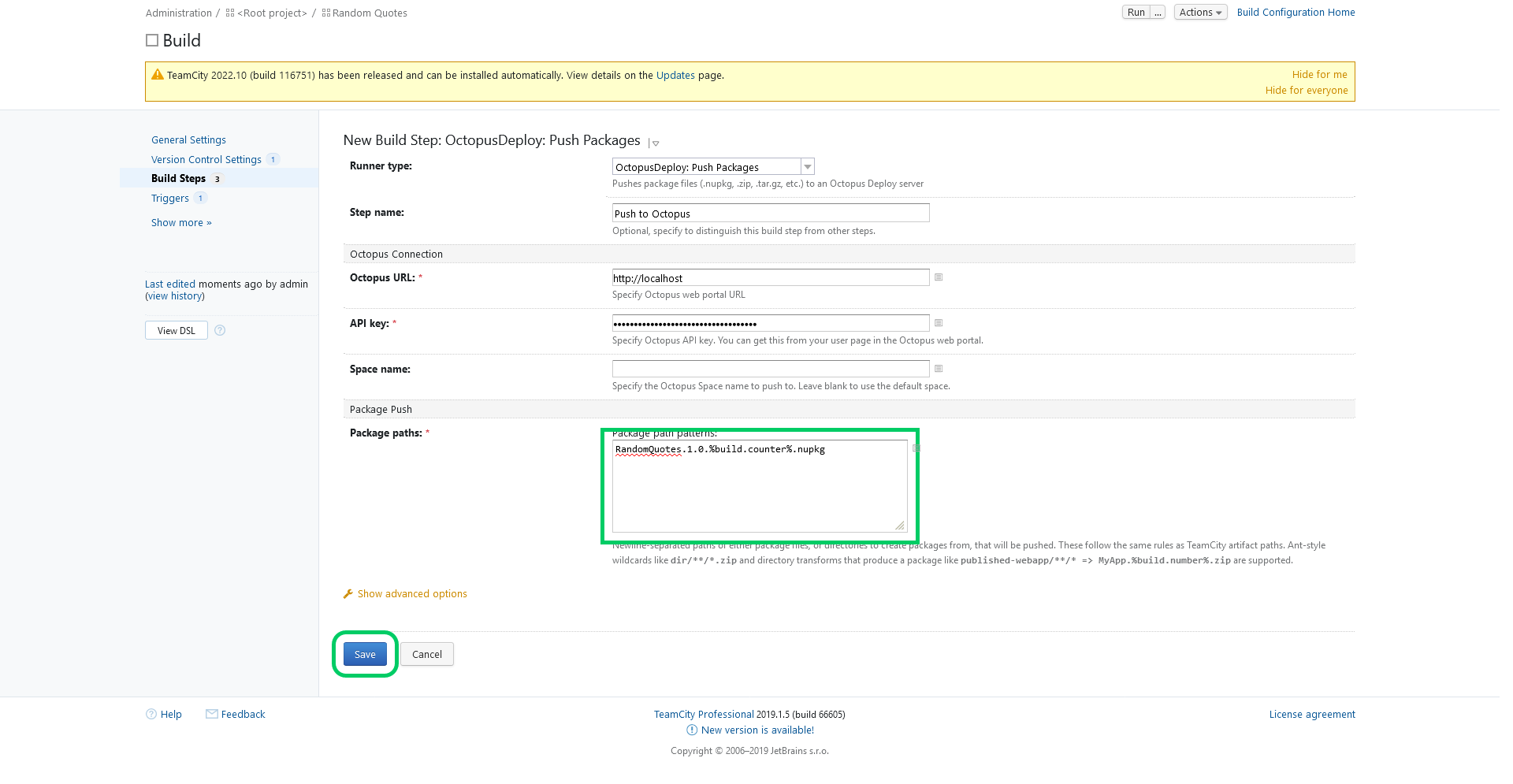Viewport: 1513px width, 784px height.
Task: Grab the textarea resize handle corner
Action: coord(900,526)
